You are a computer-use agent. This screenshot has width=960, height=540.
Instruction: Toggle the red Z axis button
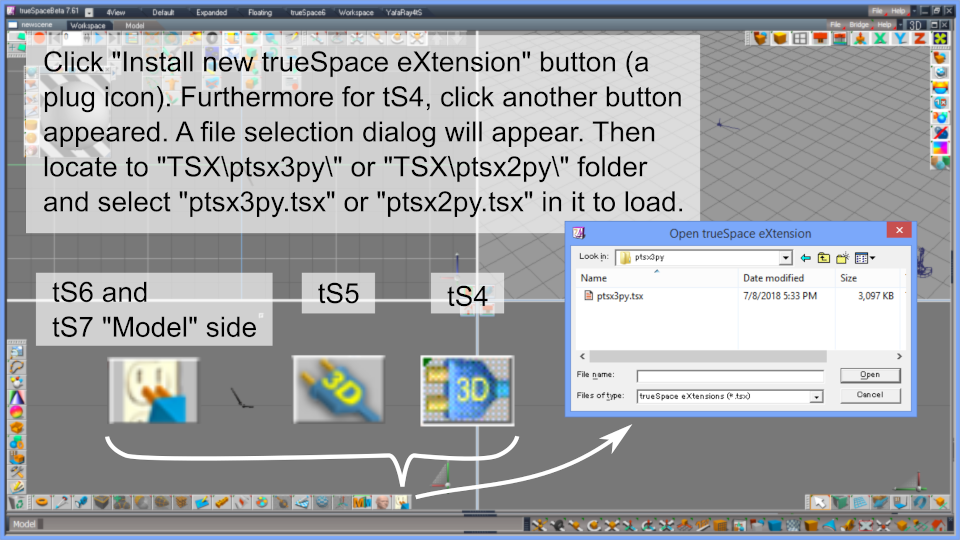point(920,39)
